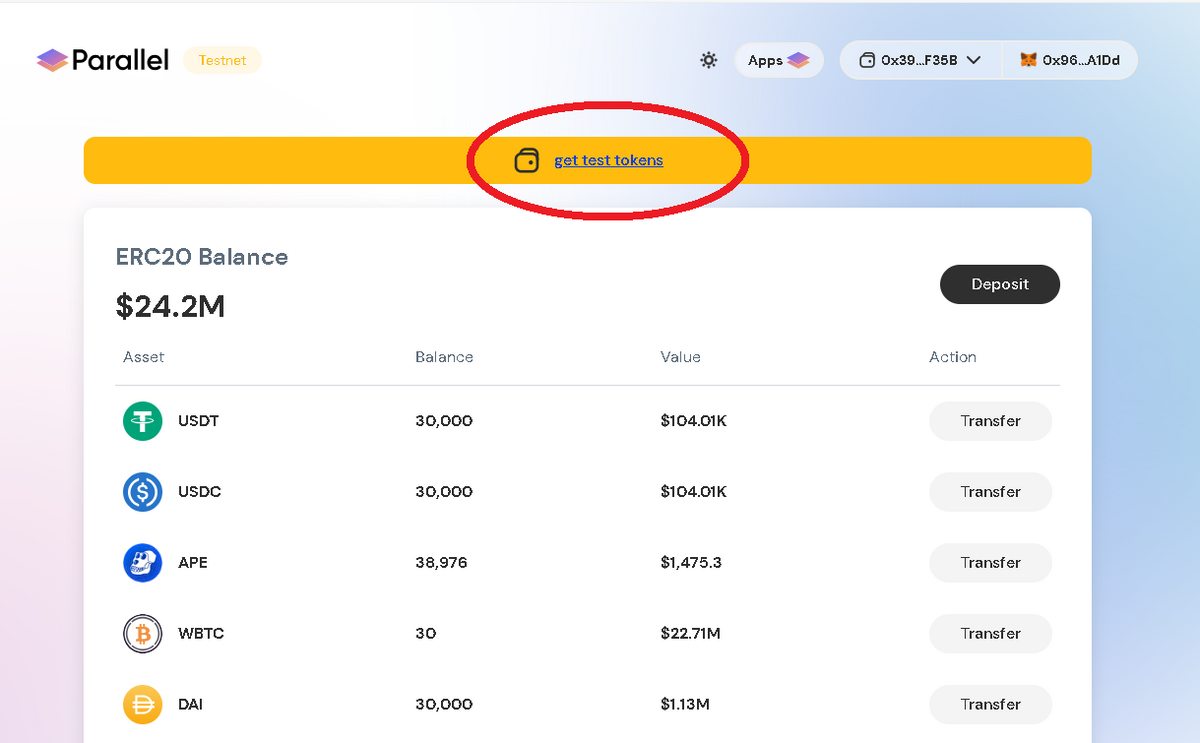The width and height of the screenshot is (1200, 743).
Task: Open the get test tokens link
Action: pyautogui.click(x=608, y=160)
